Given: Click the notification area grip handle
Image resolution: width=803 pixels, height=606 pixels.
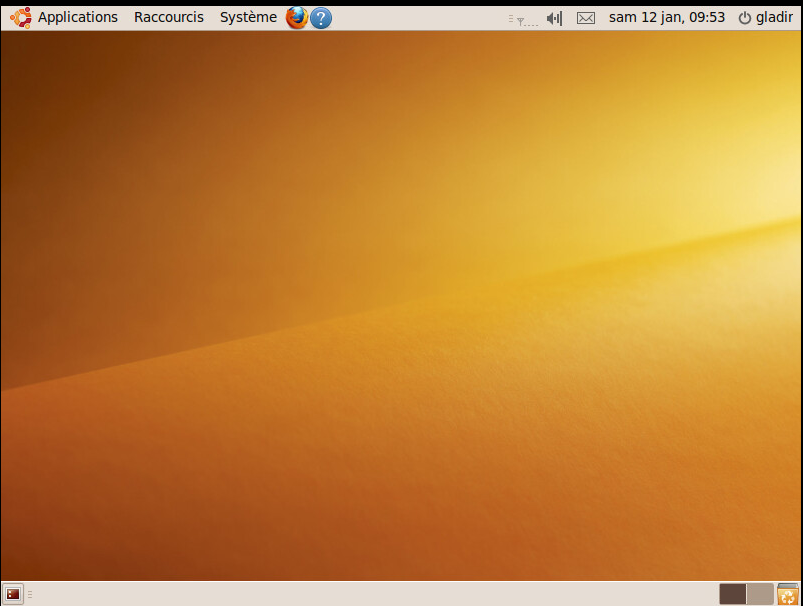Looking at the screenshot, I should click(x=510, y=18).
